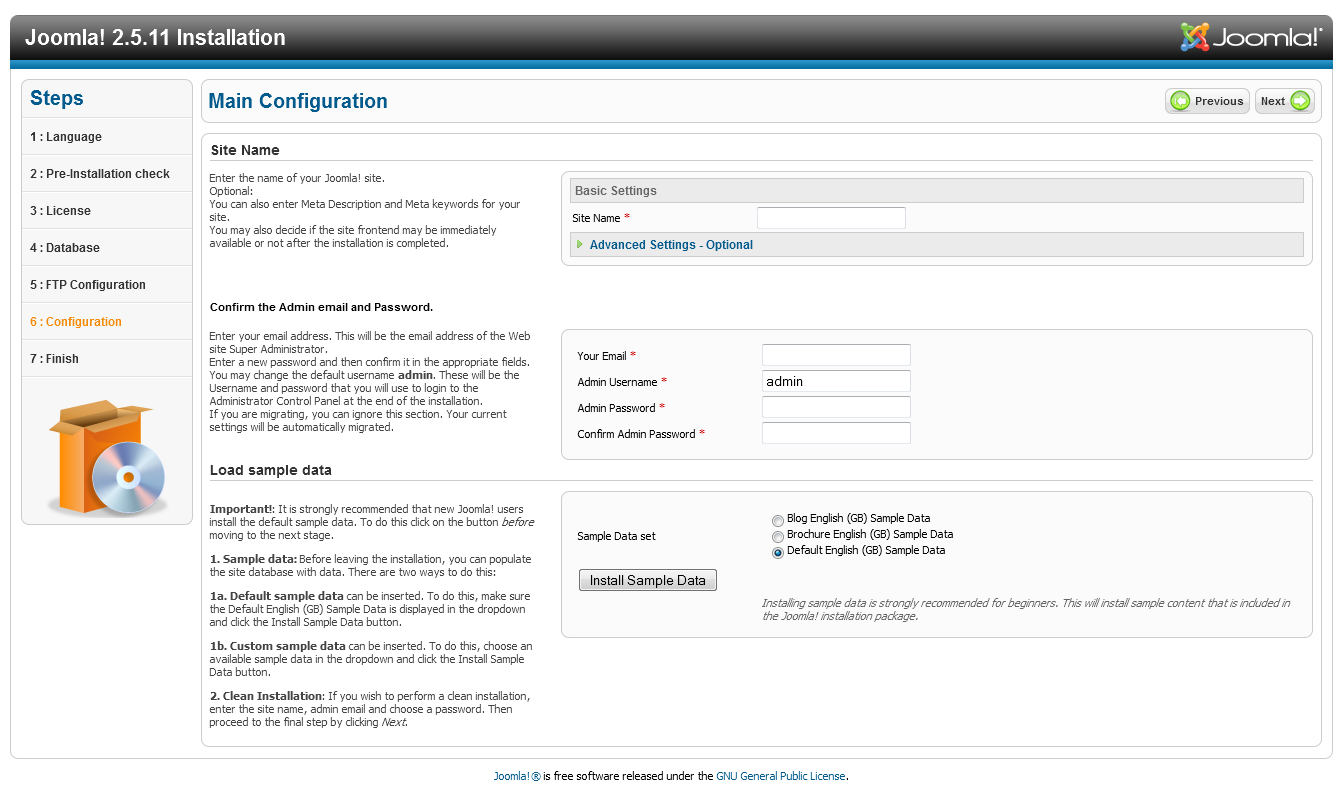Click the Main Configuration heading

pyautogui.click(x=298, y=101)
